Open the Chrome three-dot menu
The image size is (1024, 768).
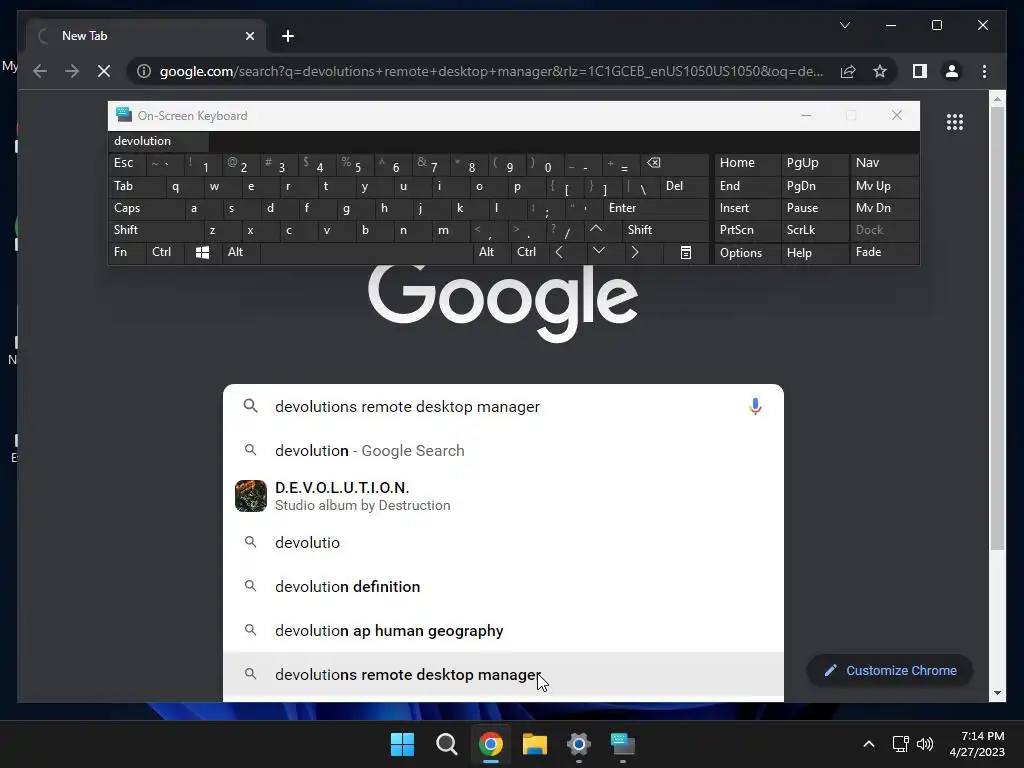pos(984,71)
